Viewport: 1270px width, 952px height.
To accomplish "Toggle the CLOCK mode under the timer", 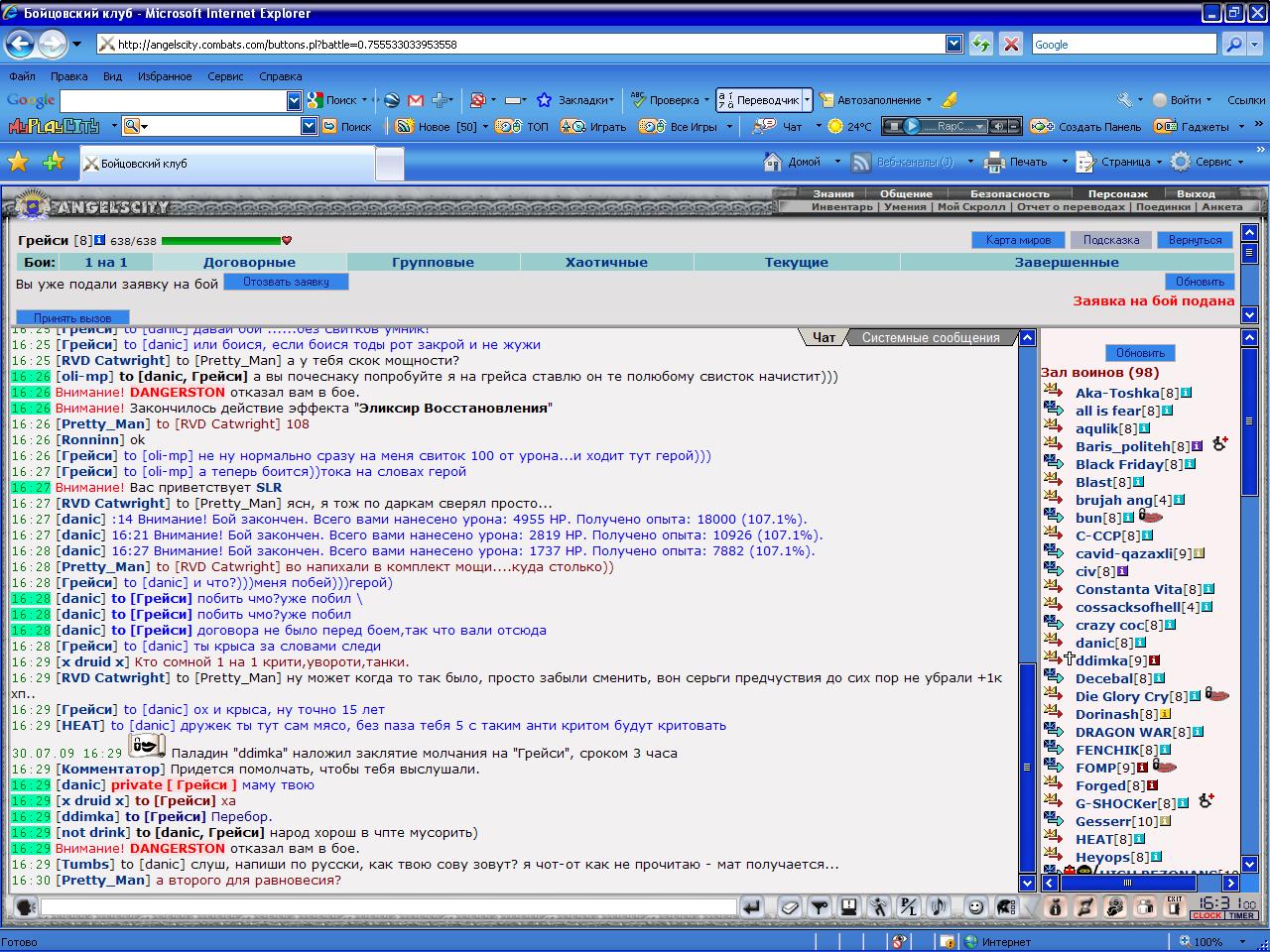I will tap(1207, 915).
